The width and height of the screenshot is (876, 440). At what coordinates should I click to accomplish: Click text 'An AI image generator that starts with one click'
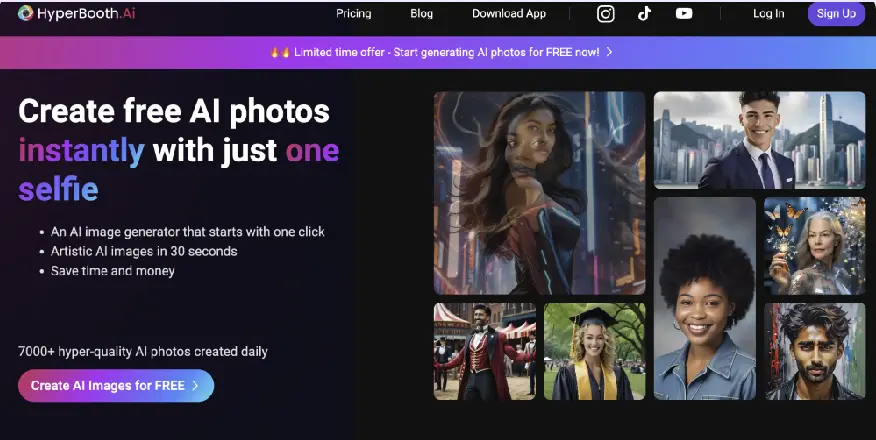pos(188,232)
